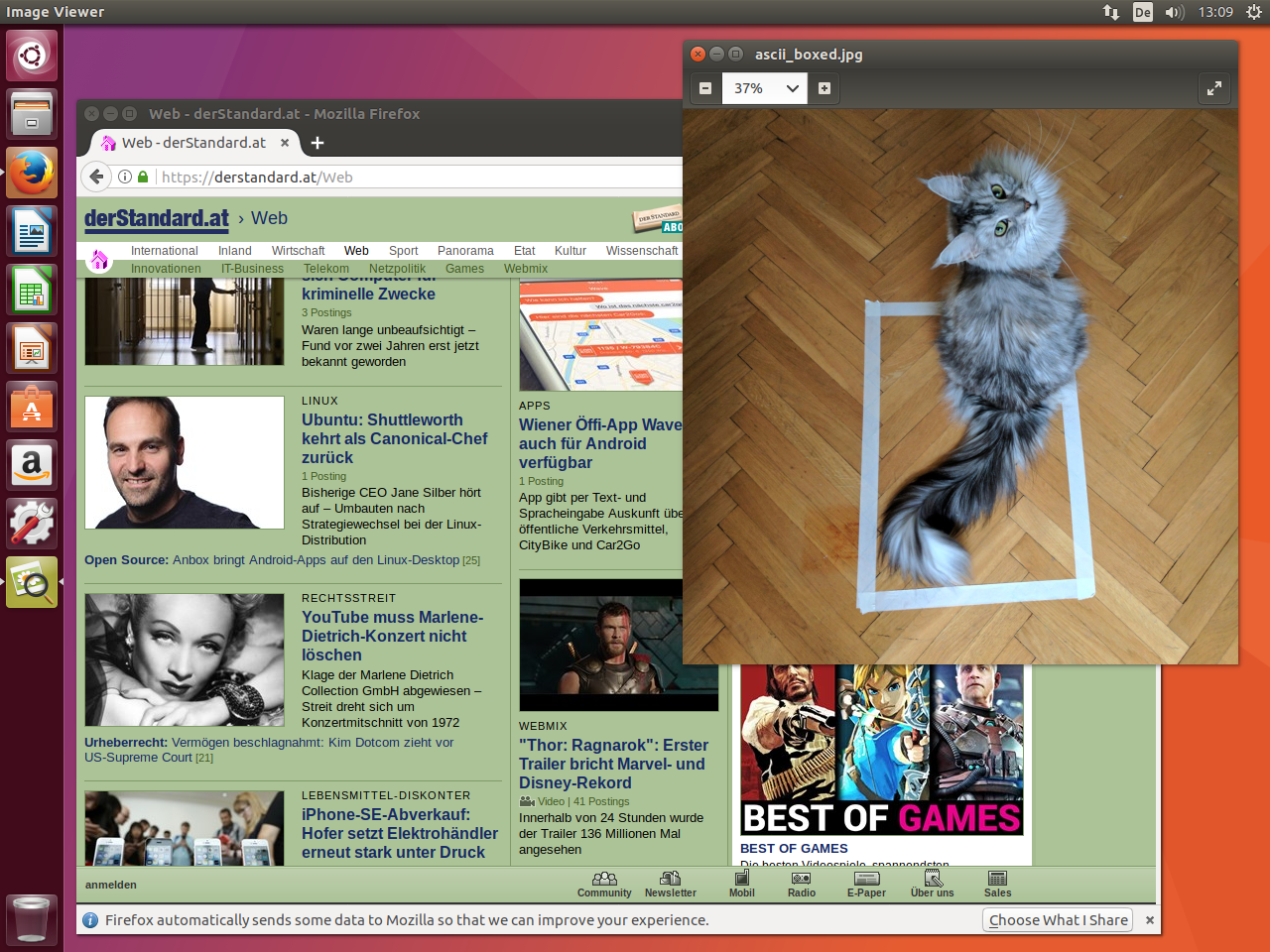Zoom out using the minus icon in Image Viewer
The image size is (1270, 952).
coord(705,87)
